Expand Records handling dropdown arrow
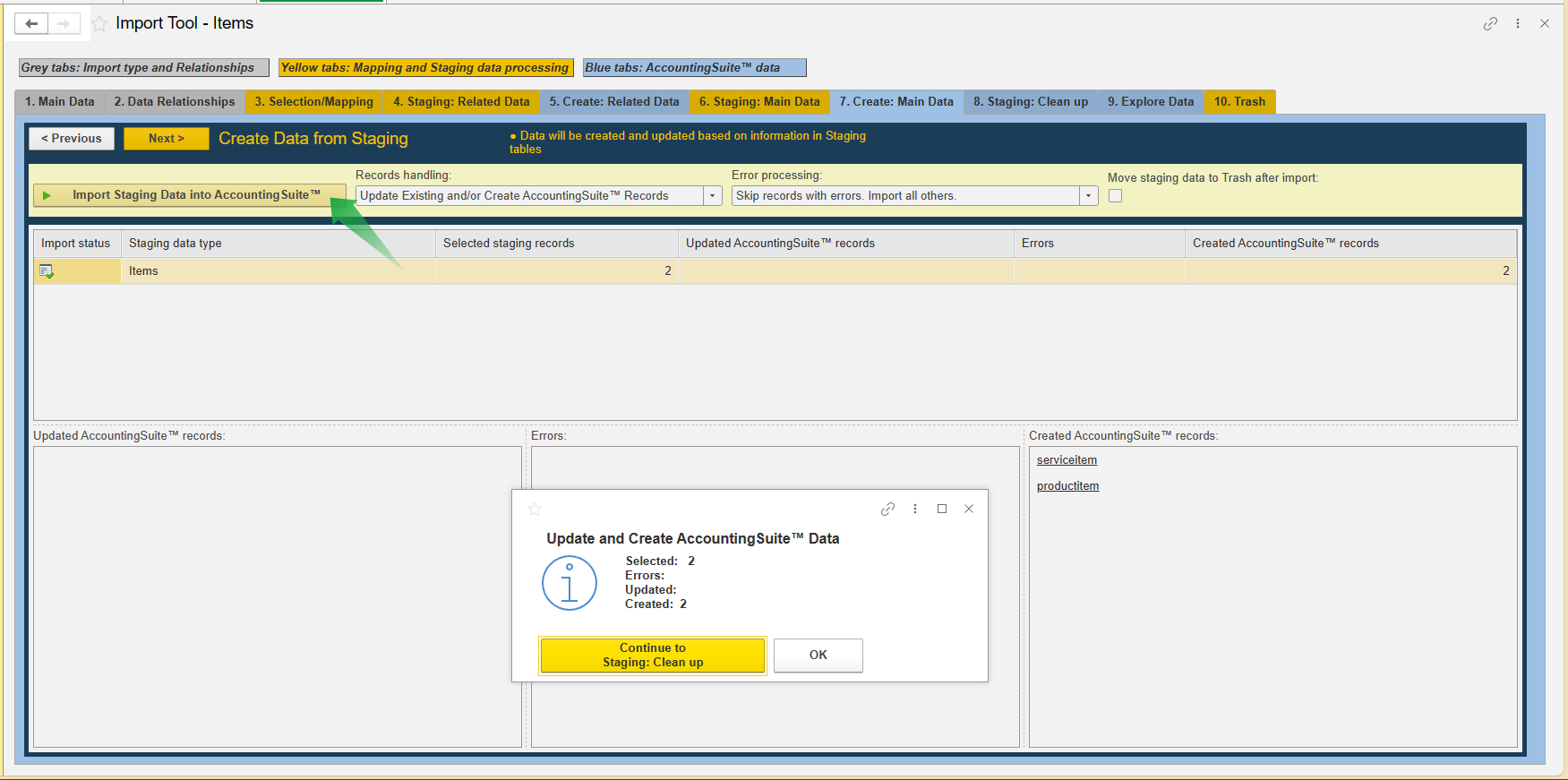1568x780 pixels. 713,196
